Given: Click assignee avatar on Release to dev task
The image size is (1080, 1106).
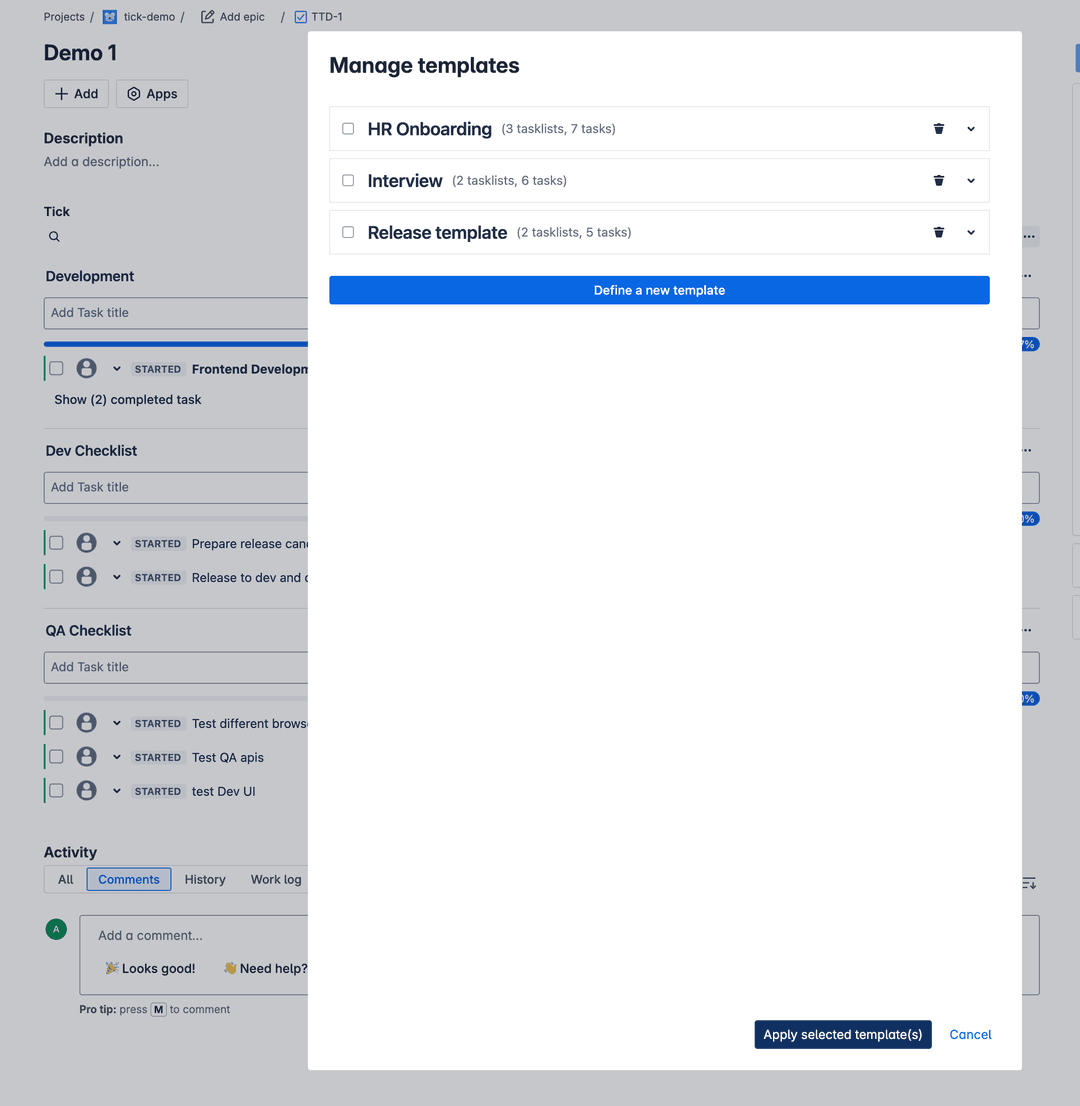Looking at the screenshot, I should [87, 577].
